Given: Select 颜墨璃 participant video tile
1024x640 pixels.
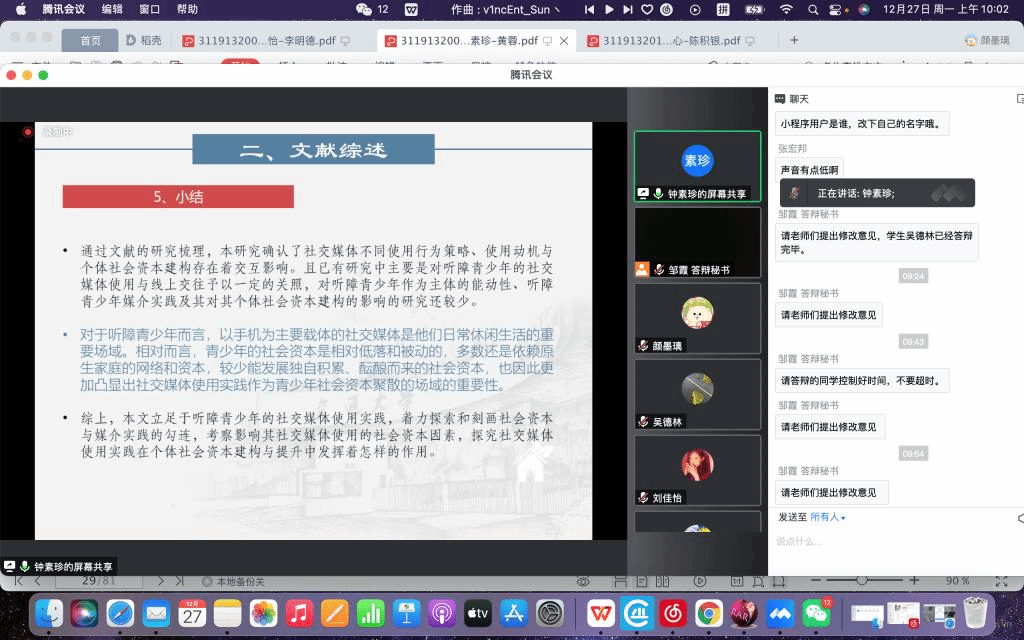Looking at the screenshot, I should coord(697,318).
